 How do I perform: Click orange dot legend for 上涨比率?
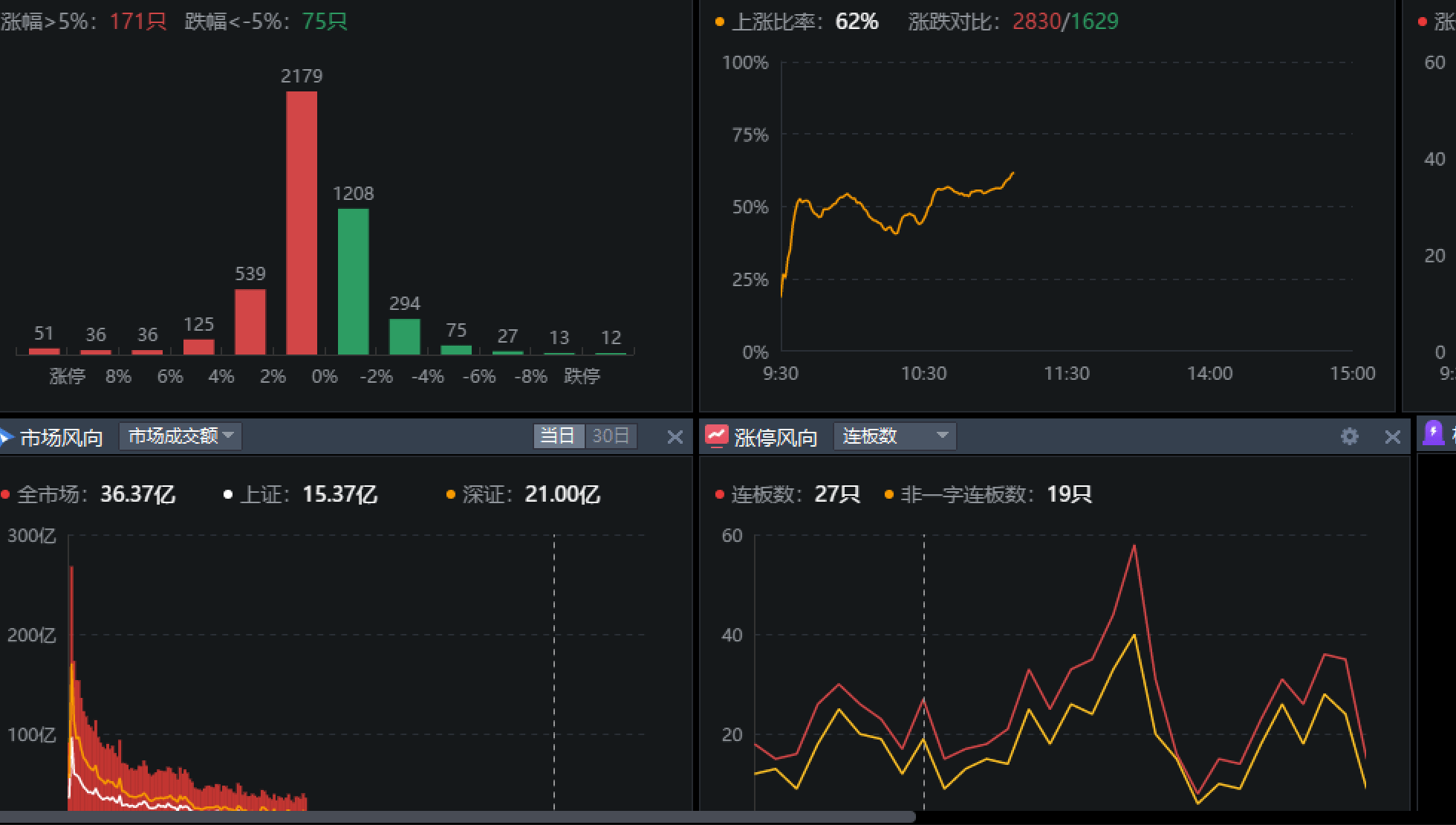point(719,22)
